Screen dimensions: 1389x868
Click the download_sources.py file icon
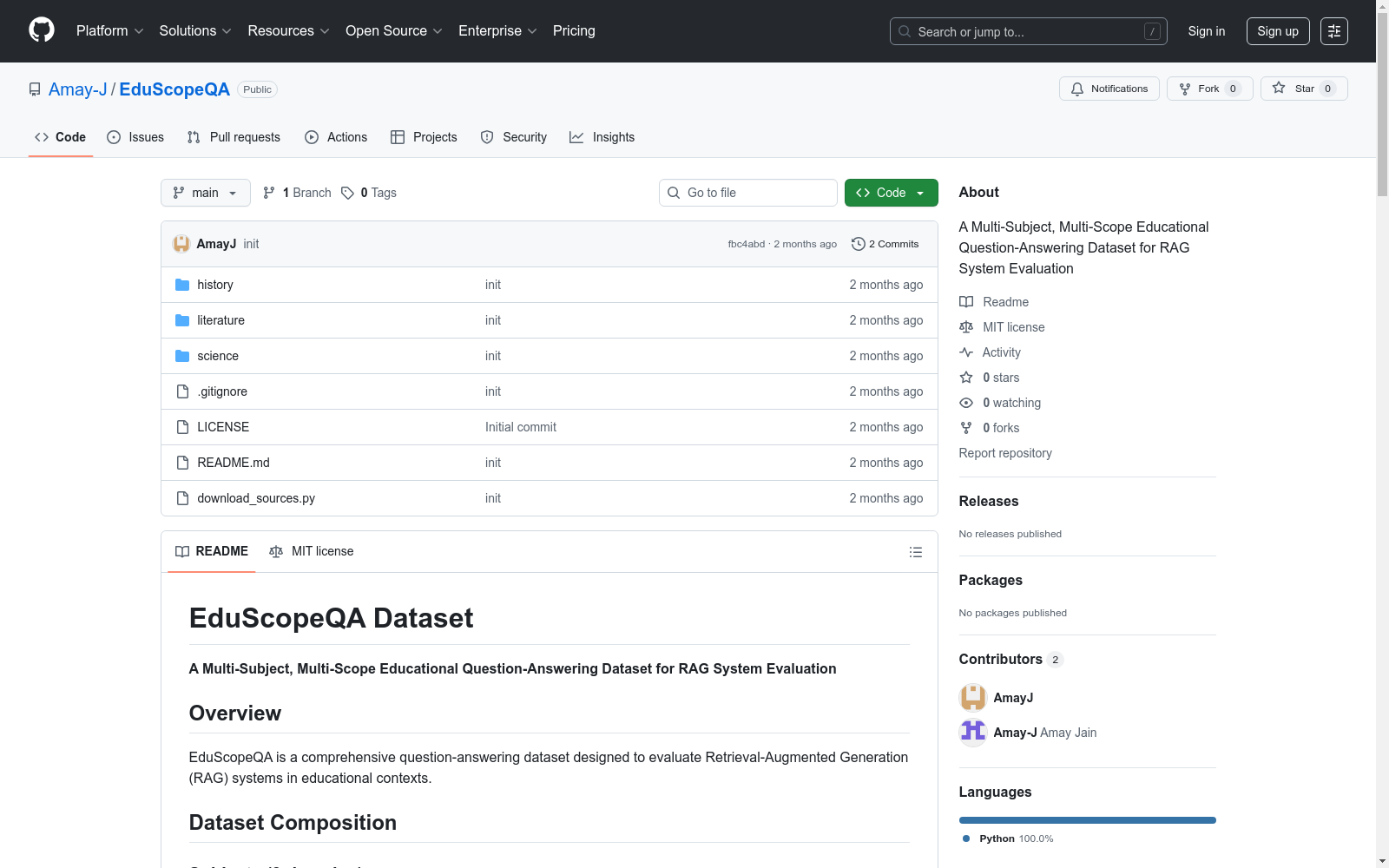182,498
